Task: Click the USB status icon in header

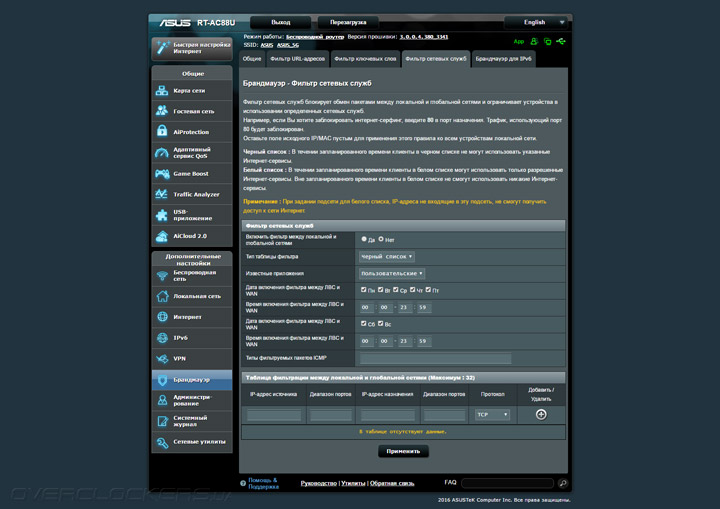Action: 562,41
